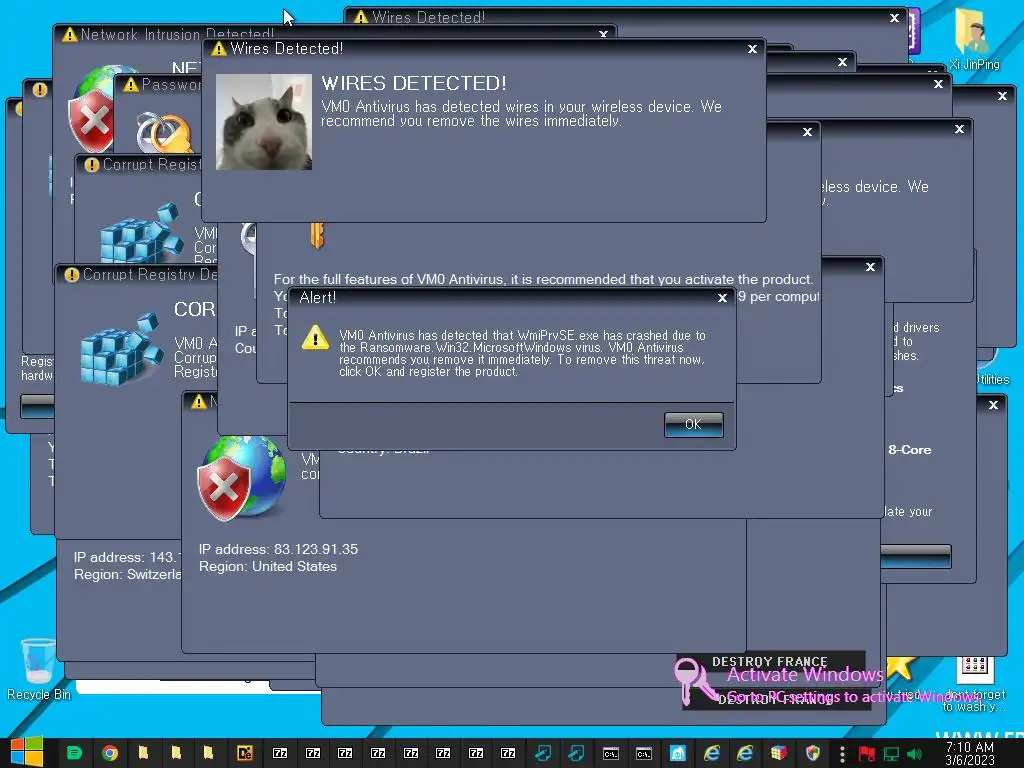Open the Windows Start button
1024x768 pixels.
point(26,752)
